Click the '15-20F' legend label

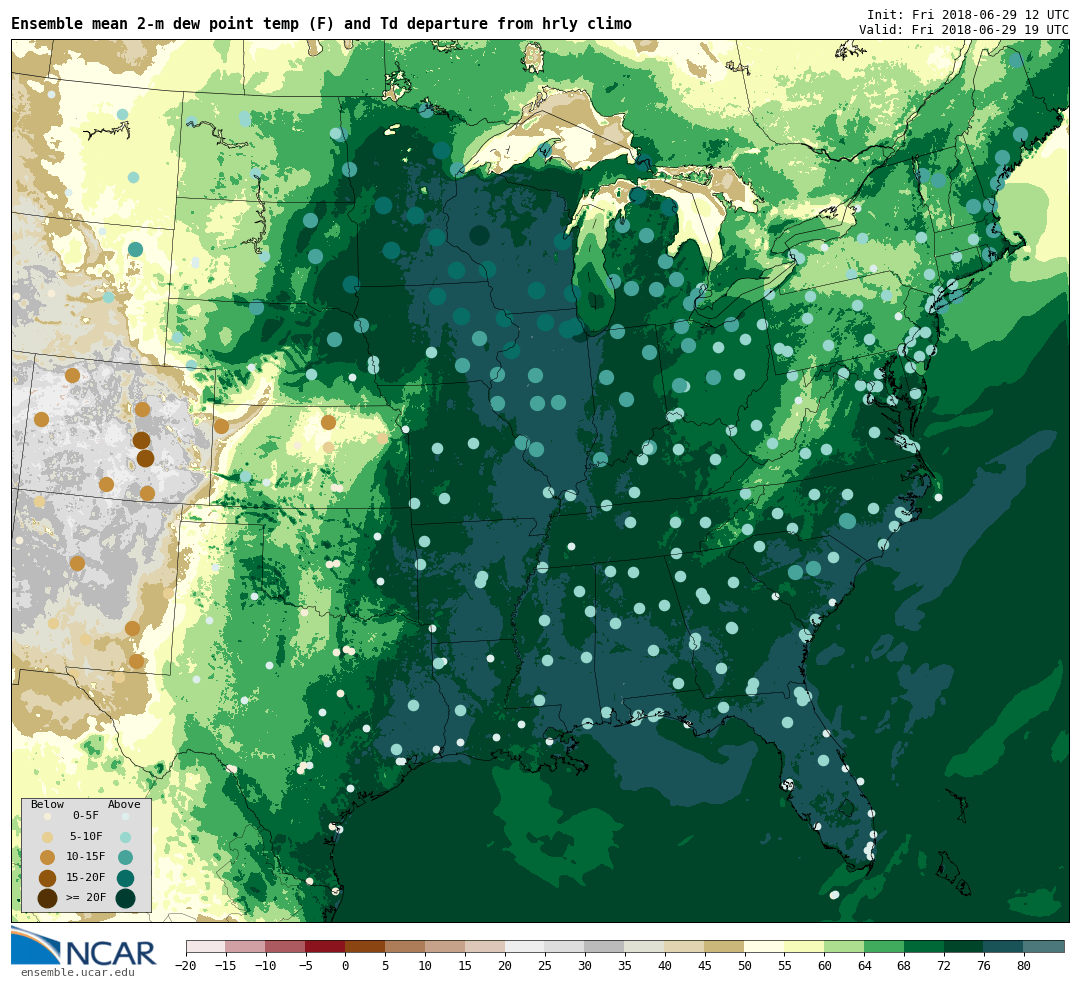[86, 877]
